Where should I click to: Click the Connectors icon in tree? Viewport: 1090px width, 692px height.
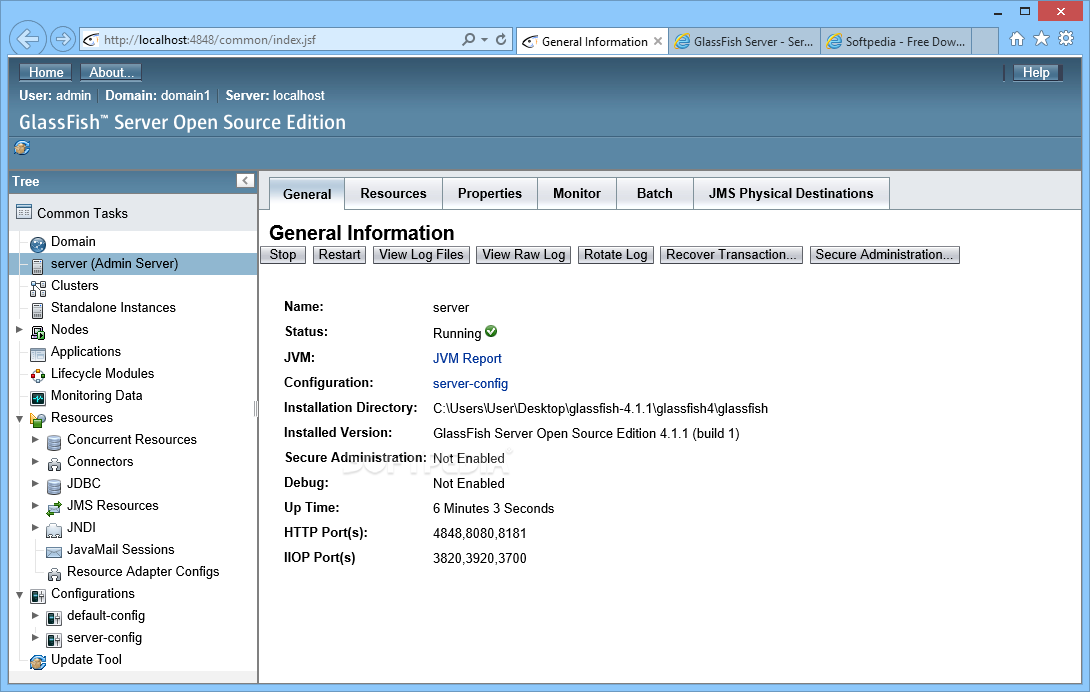(54, 464)
